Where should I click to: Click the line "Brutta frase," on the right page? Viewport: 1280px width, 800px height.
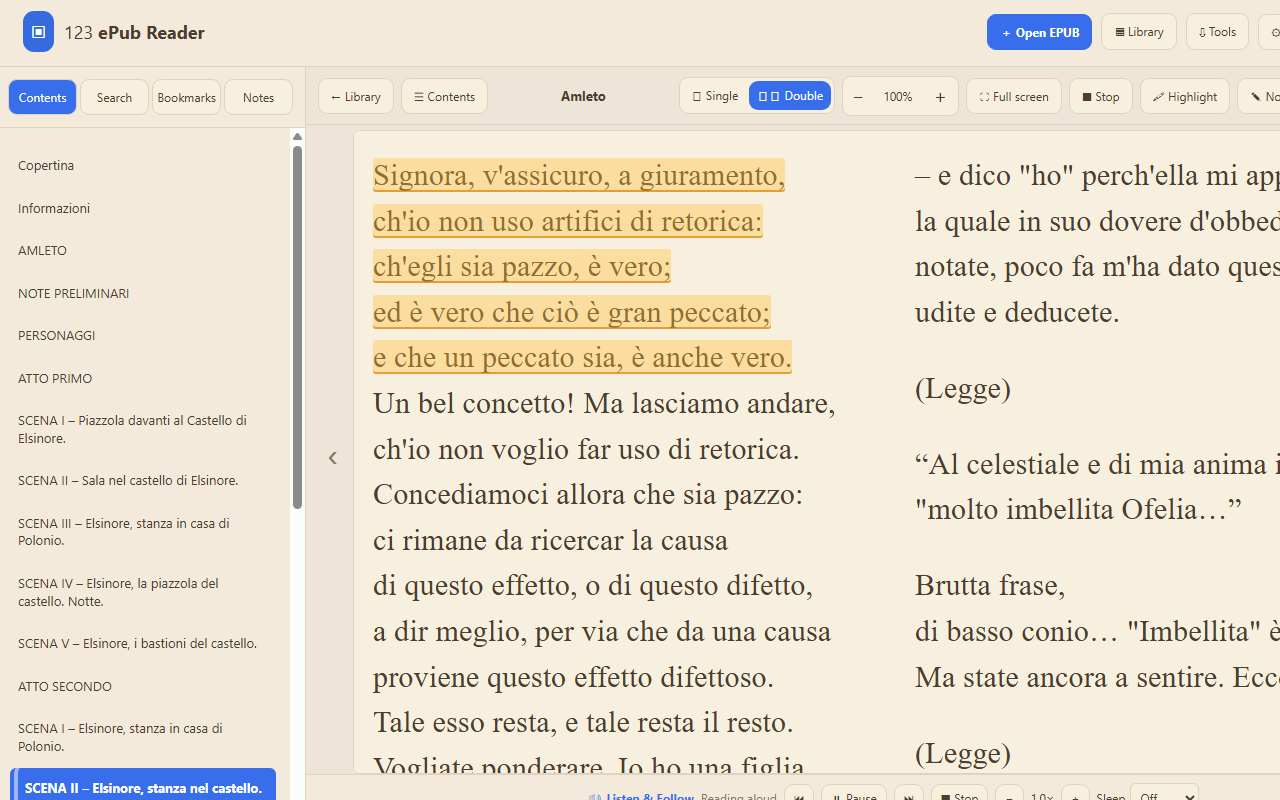[990, 584]
